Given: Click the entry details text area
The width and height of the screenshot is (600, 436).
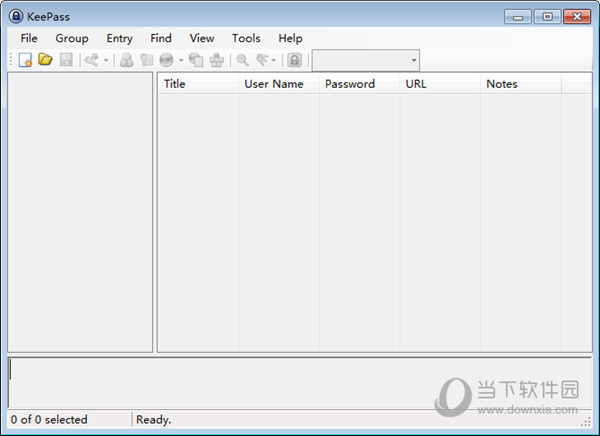Looking at the screenshot, I should click(300, 382).
